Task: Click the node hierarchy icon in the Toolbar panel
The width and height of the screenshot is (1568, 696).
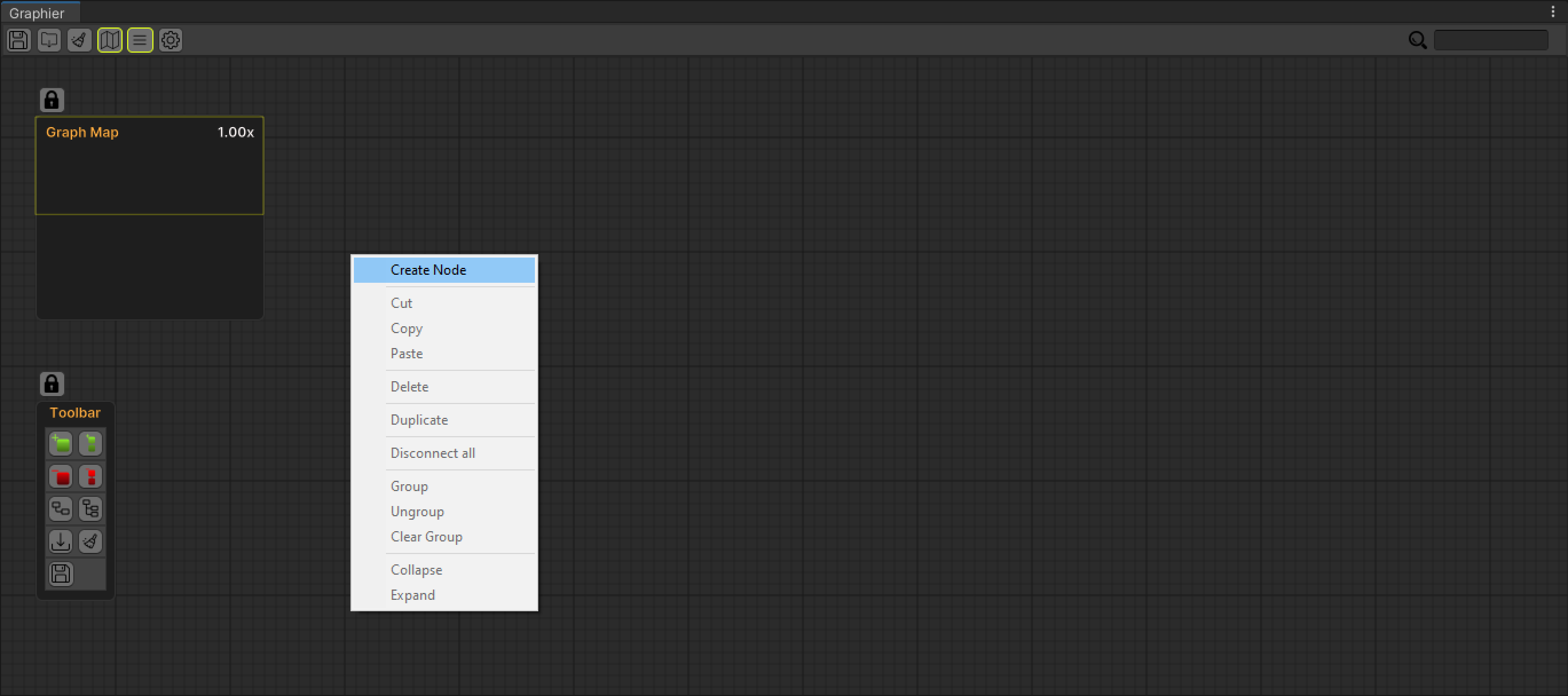Action: pos(90,509)
